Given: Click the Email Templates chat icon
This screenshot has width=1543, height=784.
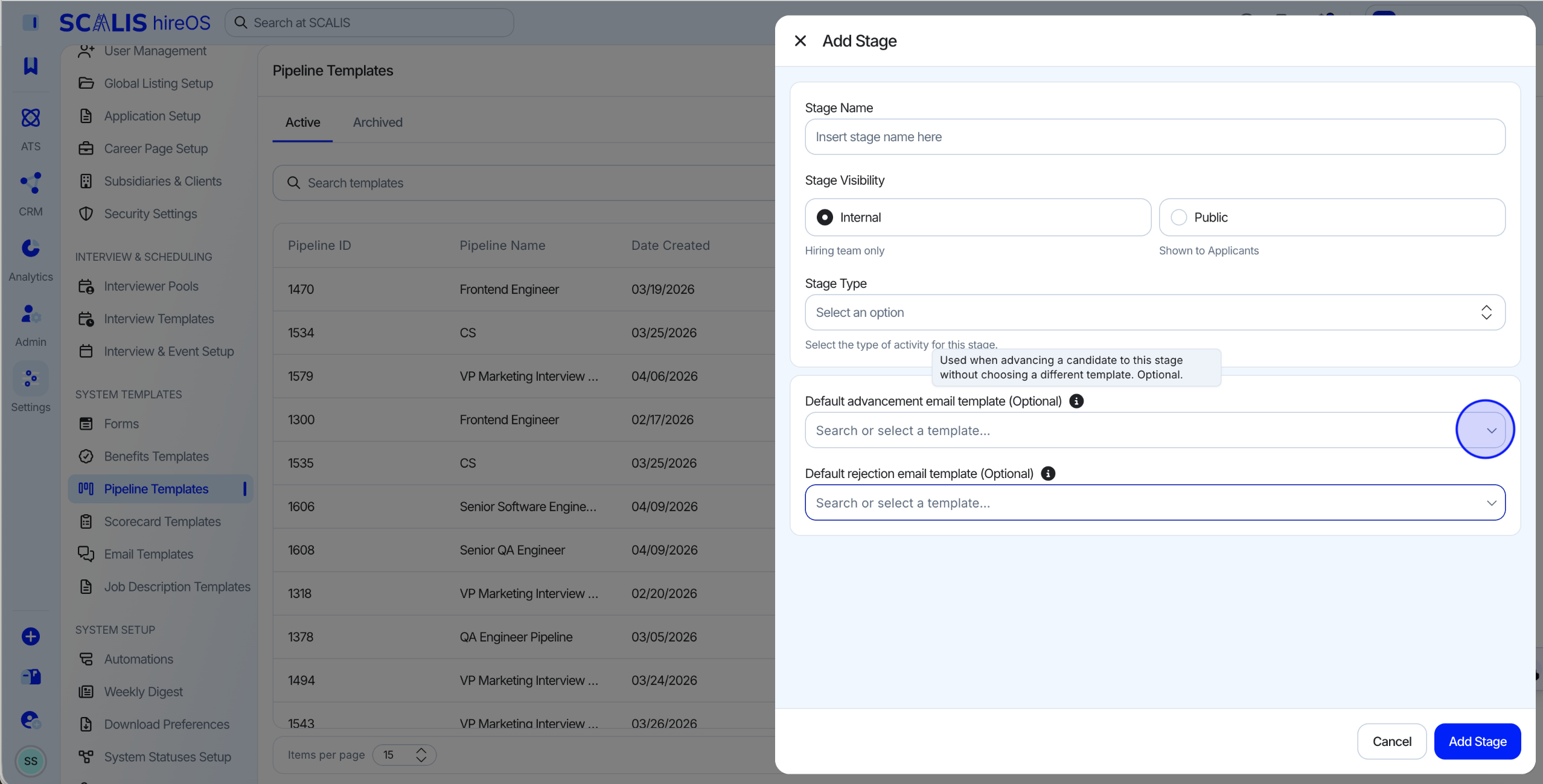Looking at the screenshot, I should click(86, 554).
